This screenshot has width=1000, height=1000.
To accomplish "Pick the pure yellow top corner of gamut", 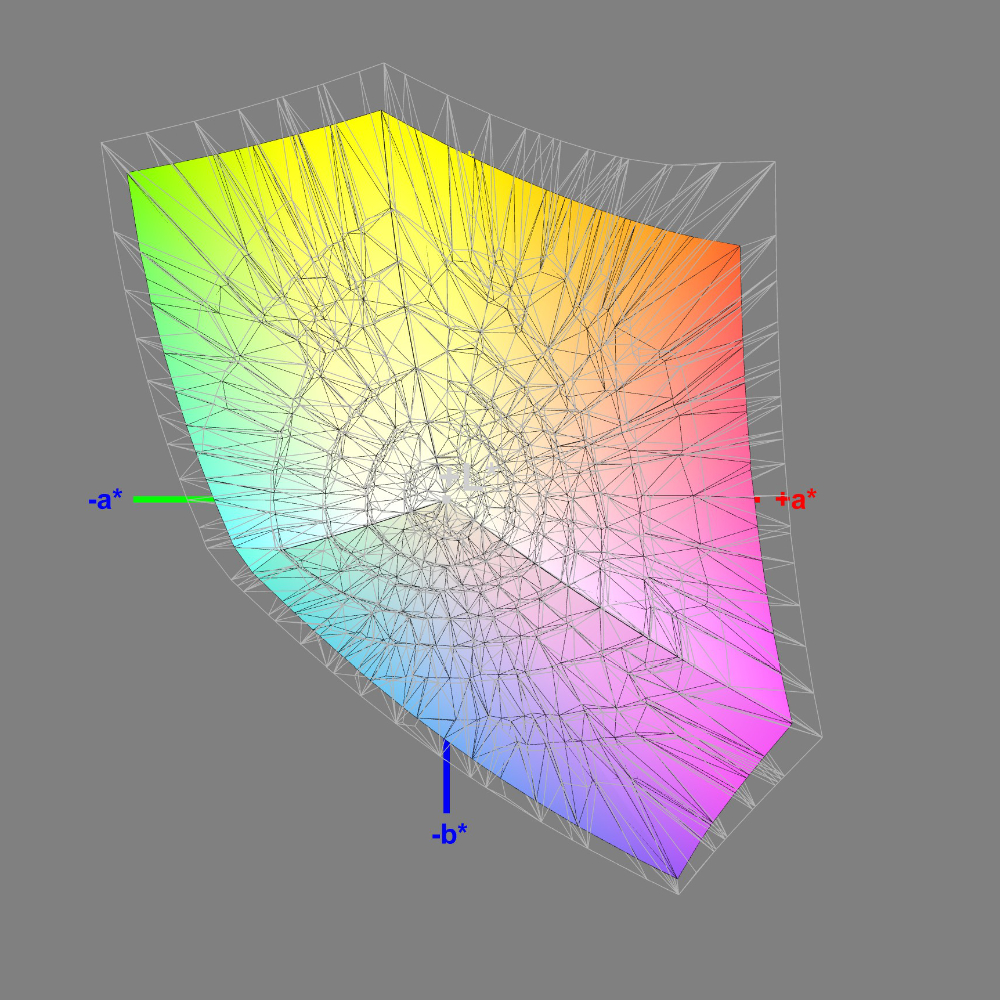I will pos(380,116).
